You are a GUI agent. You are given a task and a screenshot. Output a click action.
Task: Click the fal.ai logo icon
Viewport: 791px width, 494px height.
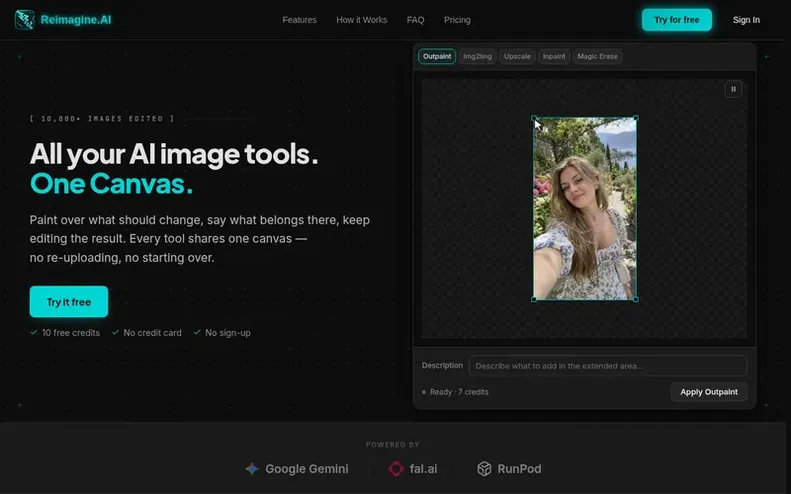(396, 469)
